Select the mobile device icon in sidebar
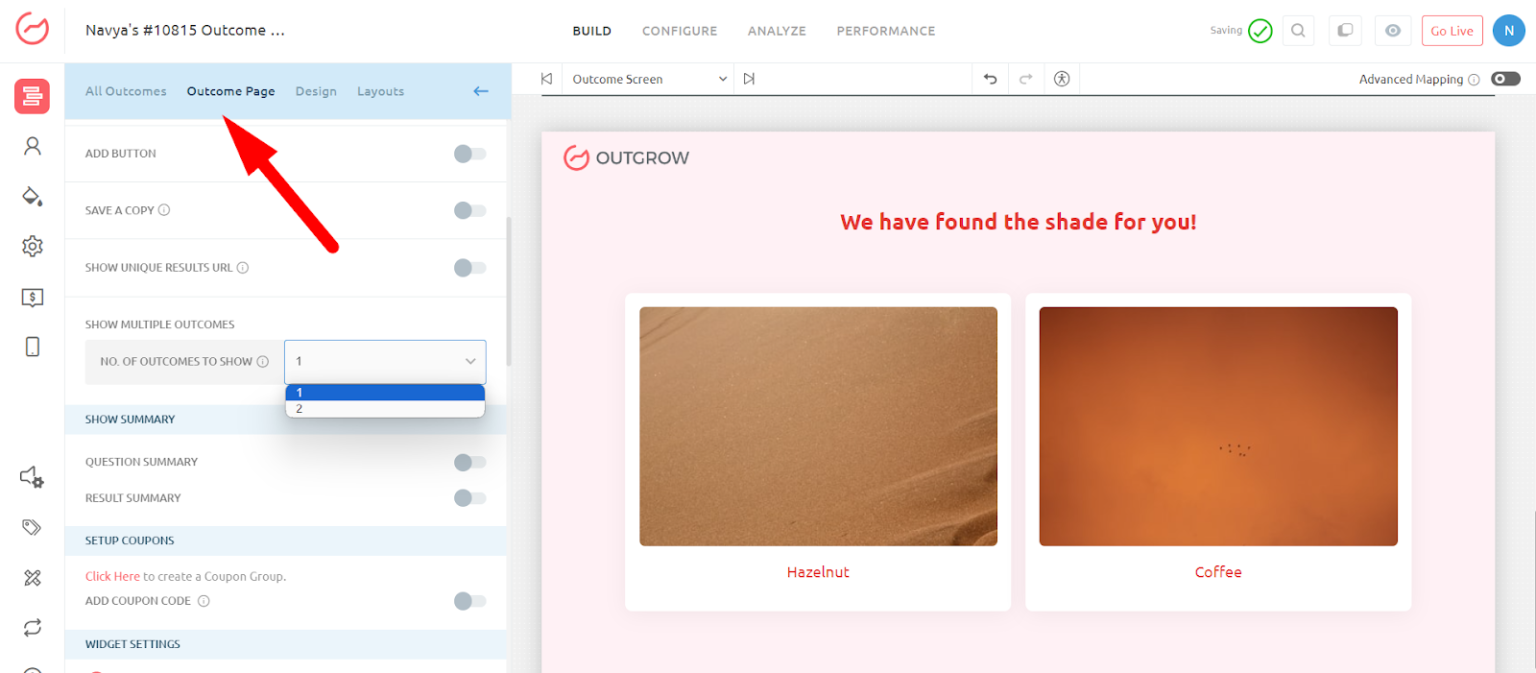Screen dimensions: 1536x673 point(32,347)
